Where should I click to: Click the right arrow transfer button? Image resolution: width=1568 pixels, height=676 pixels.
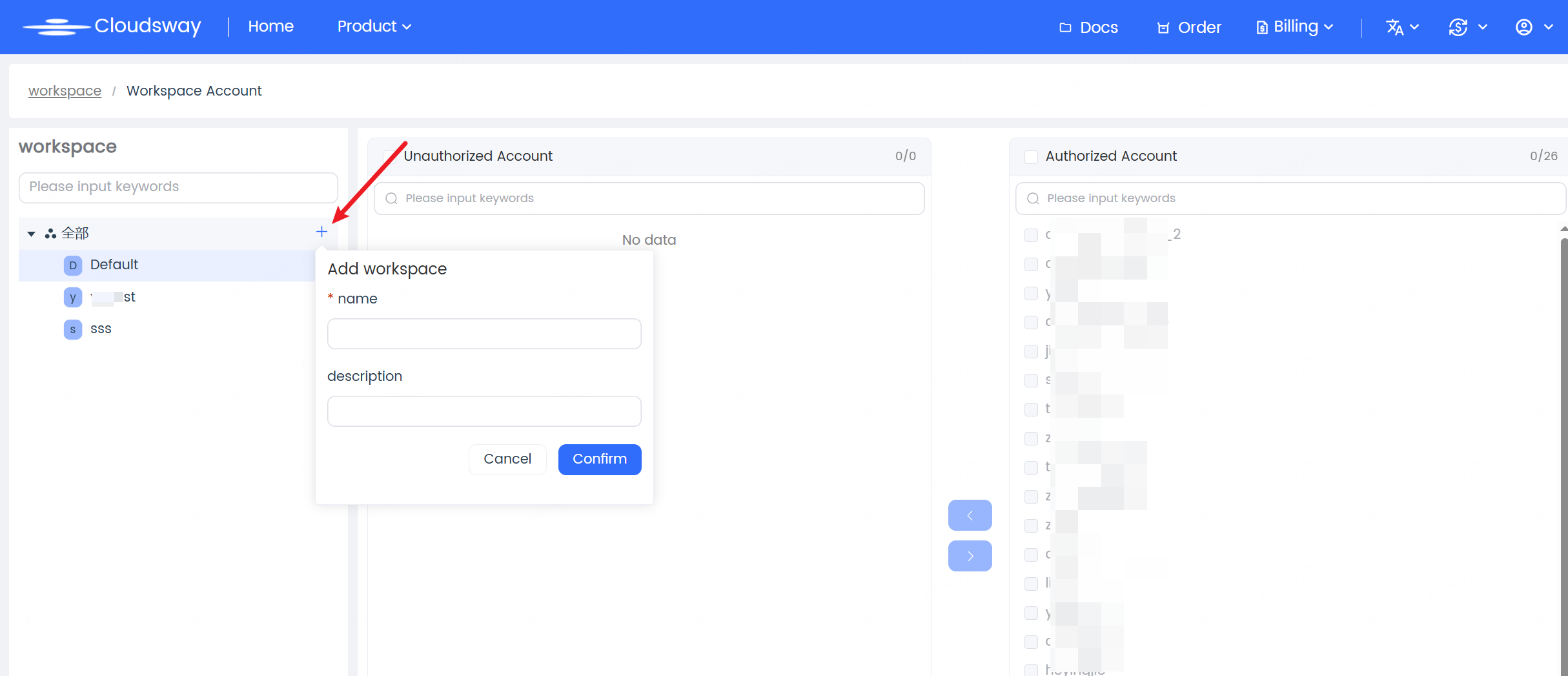(970, 556)
